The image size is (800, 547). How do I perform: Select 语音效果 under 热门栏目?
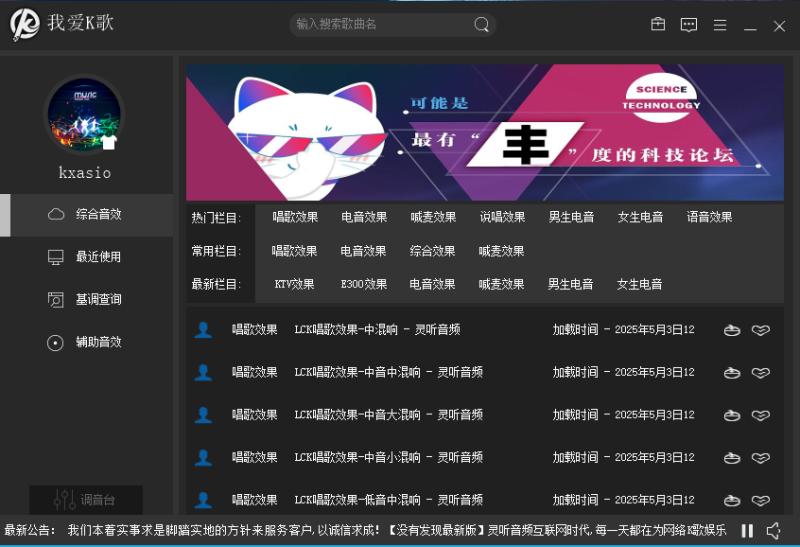pyautogui.click(x=709, y=217)
